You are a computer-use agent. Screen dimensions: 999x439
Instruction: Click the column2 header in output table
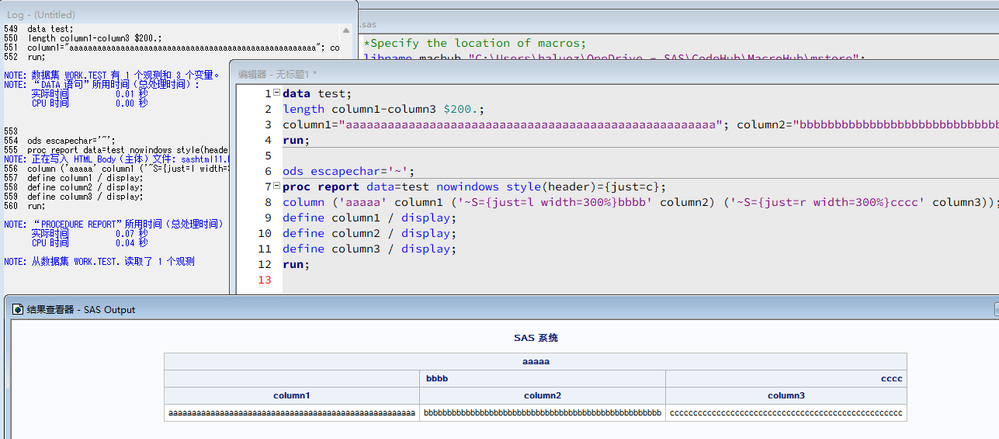pyautogui.click(x=543, y=395)
